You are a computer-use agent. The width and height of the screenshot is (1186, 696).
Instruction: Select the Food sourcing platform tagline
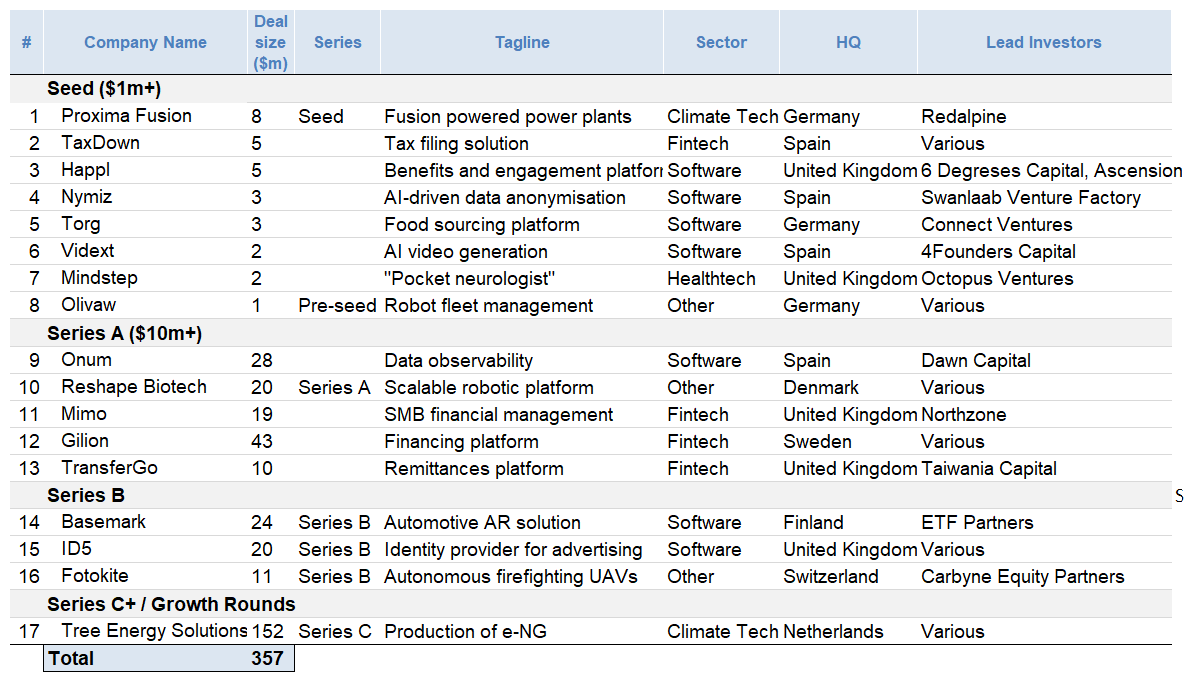pyautogui.click(x=482, y=225)
